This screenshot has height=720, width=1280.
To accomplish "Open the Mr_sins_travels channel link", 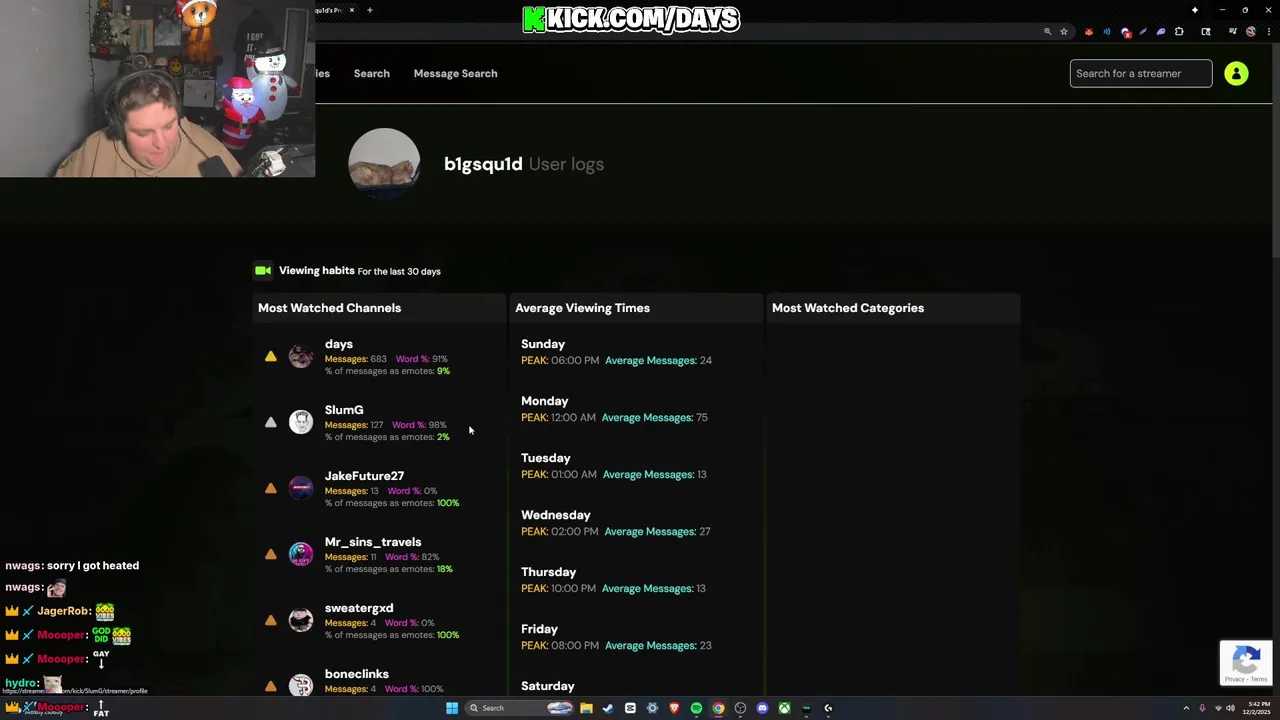I will coord(372,542).
